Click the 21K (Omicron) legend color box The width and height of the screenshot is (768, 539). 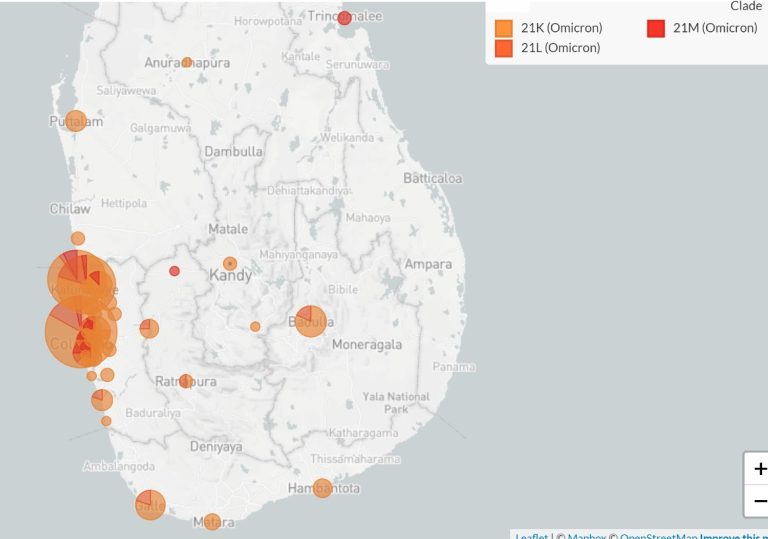pos(504,28)
